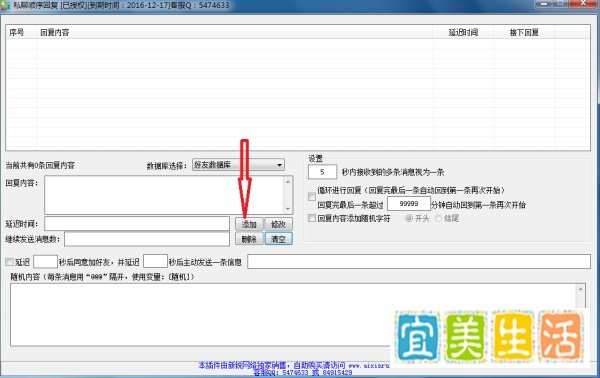Click scroll down arrow of 回复内容 box

click(288, 209)
